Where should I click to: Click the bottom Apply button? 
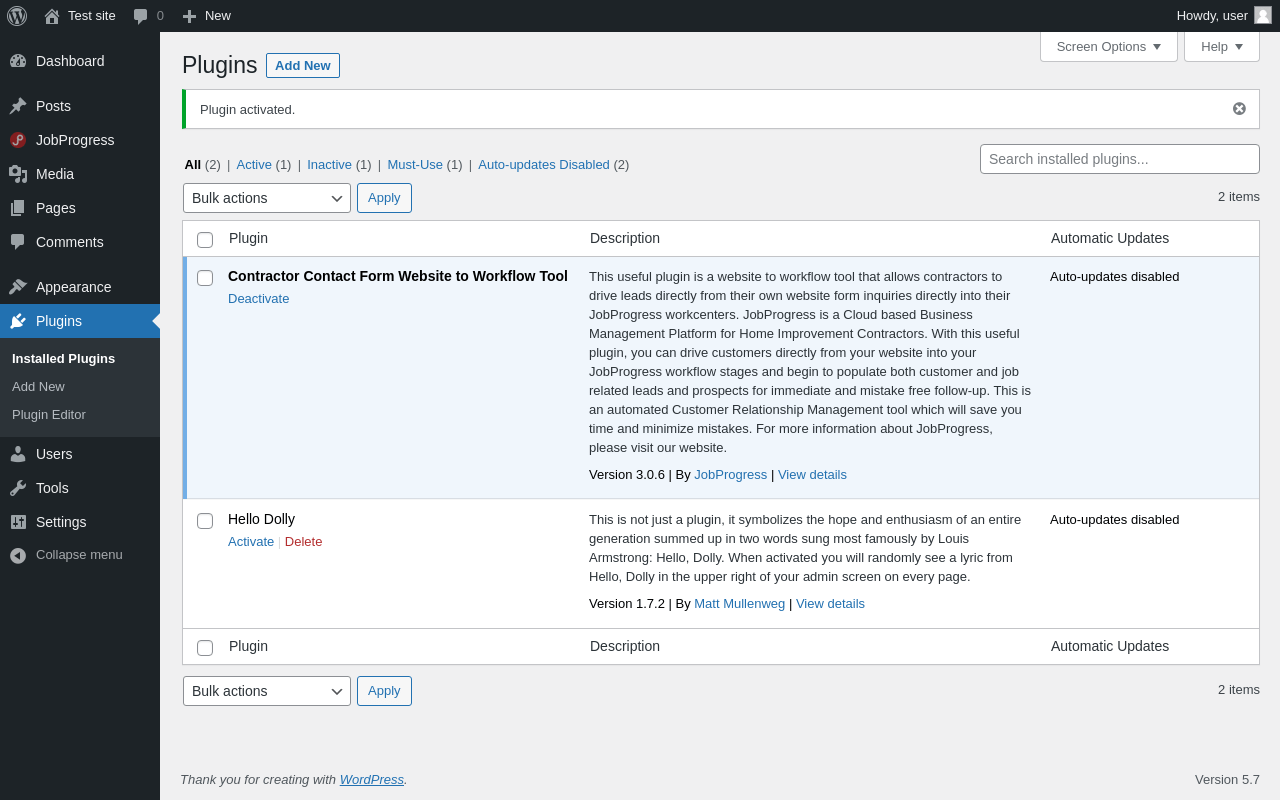(384, 691)
